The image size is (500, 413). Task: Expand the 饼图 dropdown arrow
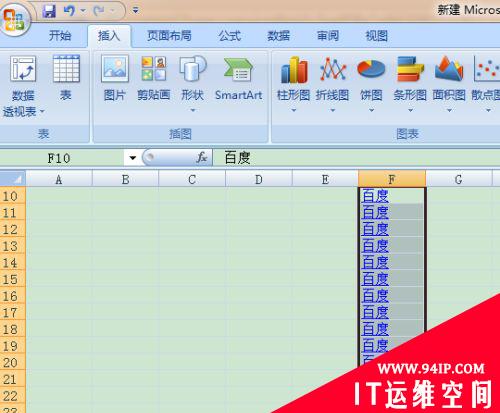(x=371, y=110)
